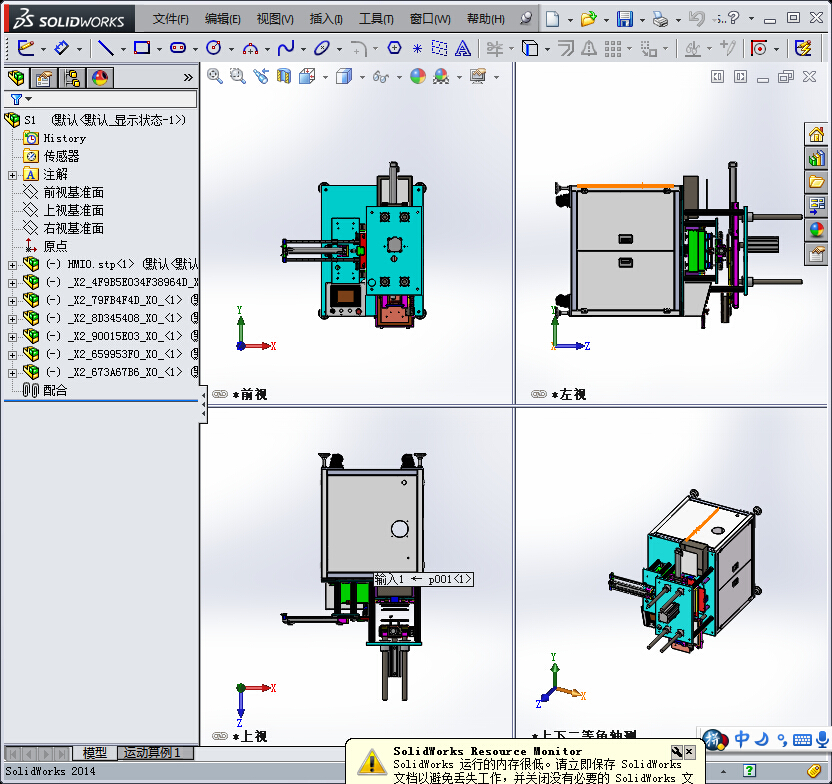This screenshot has width=832, height=784.
Task: Open Hide/Show Items glasses icon
Action: pyautogui.click(x=380, y=76)
